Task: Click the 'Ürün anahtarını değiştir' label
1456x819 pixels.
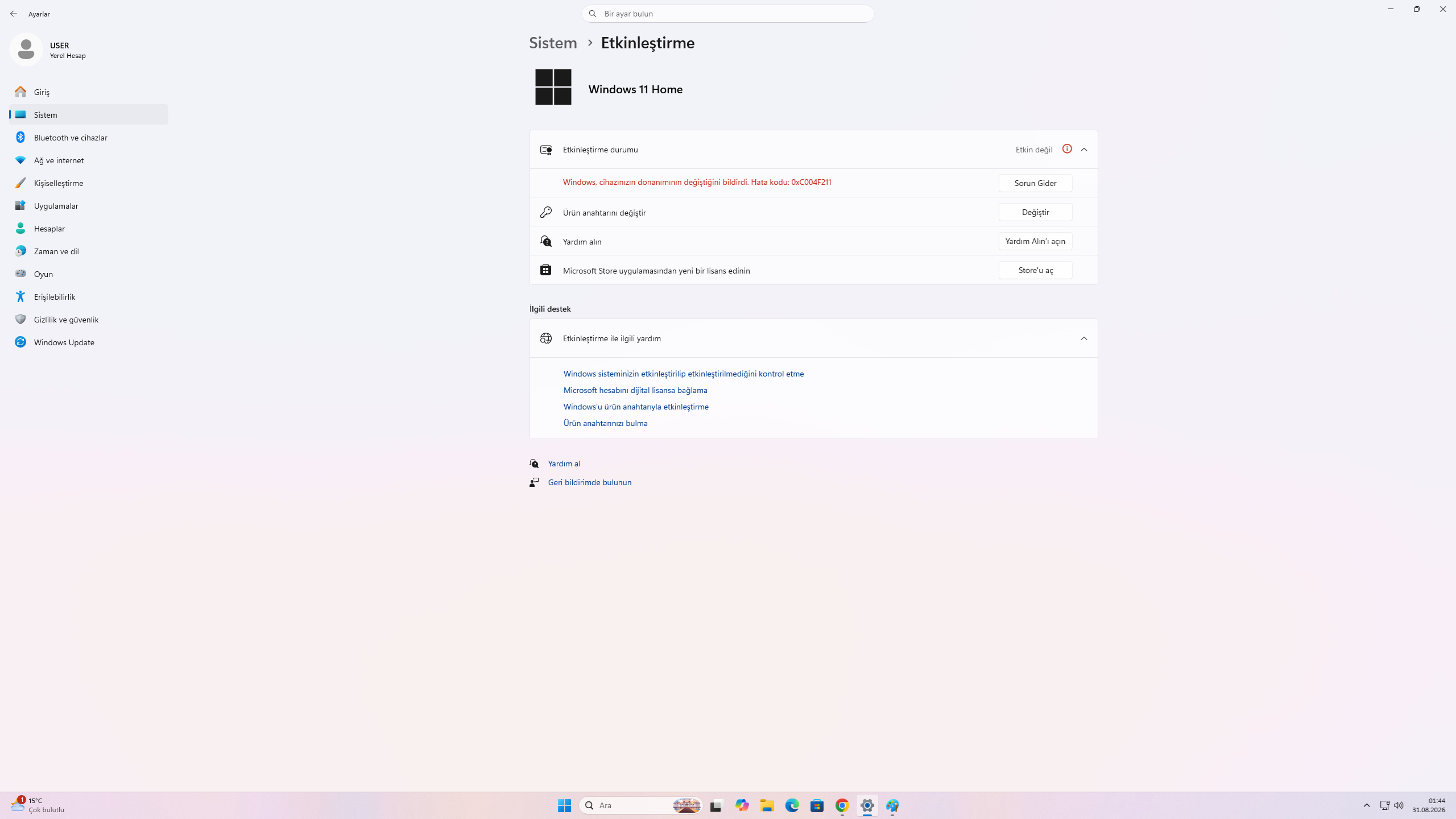Action: (x=604, y=213)
